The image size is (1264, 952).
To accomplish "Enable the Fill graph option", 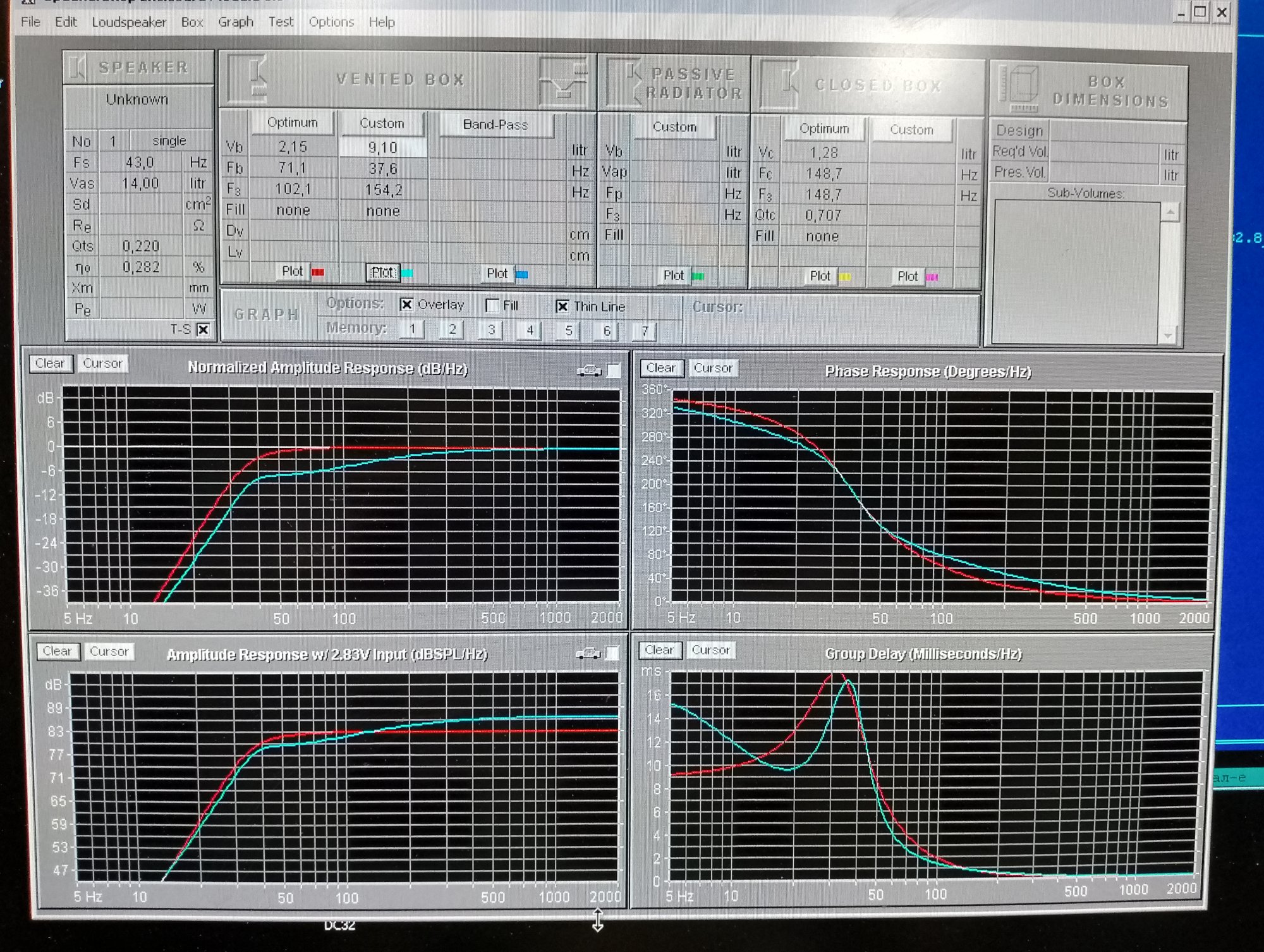I will click(492, 305).
